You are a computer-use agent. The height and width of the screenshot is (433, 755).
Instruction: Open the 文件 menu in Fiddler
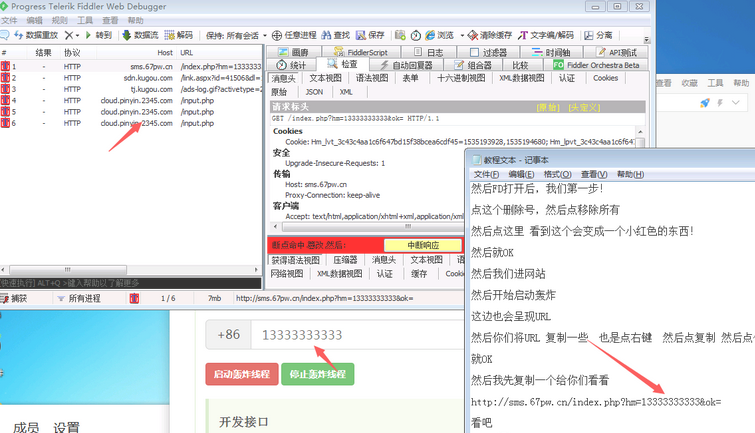9,20
